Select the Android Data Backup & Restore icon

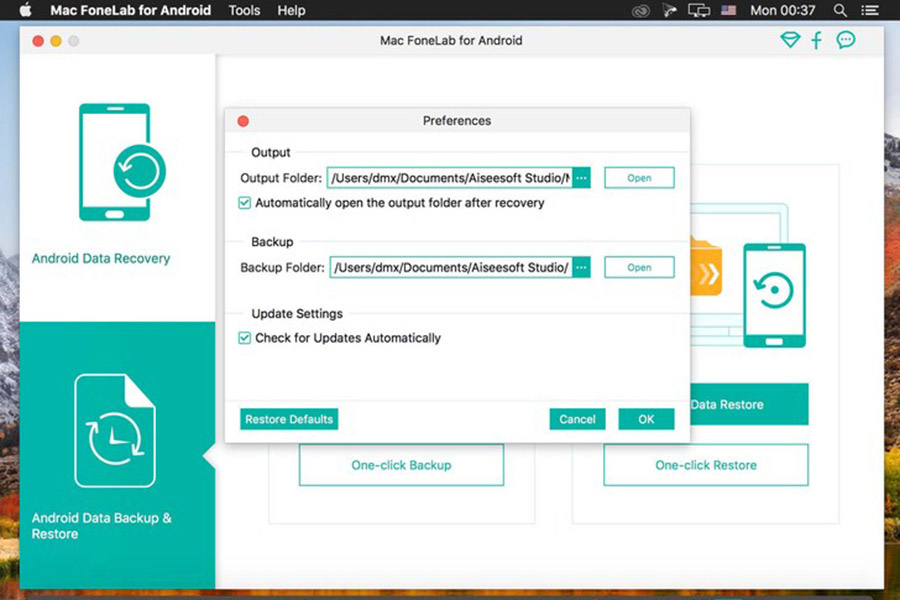[115, 431]
